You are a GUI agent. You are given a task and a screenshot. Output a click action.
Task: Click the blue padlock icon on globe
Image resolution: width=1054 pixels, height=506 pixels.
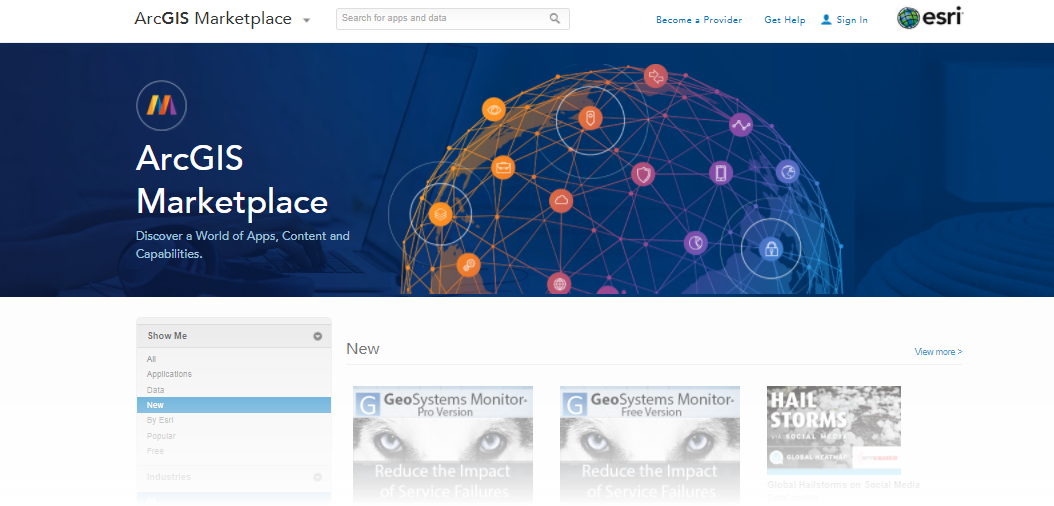coord(770,249)
